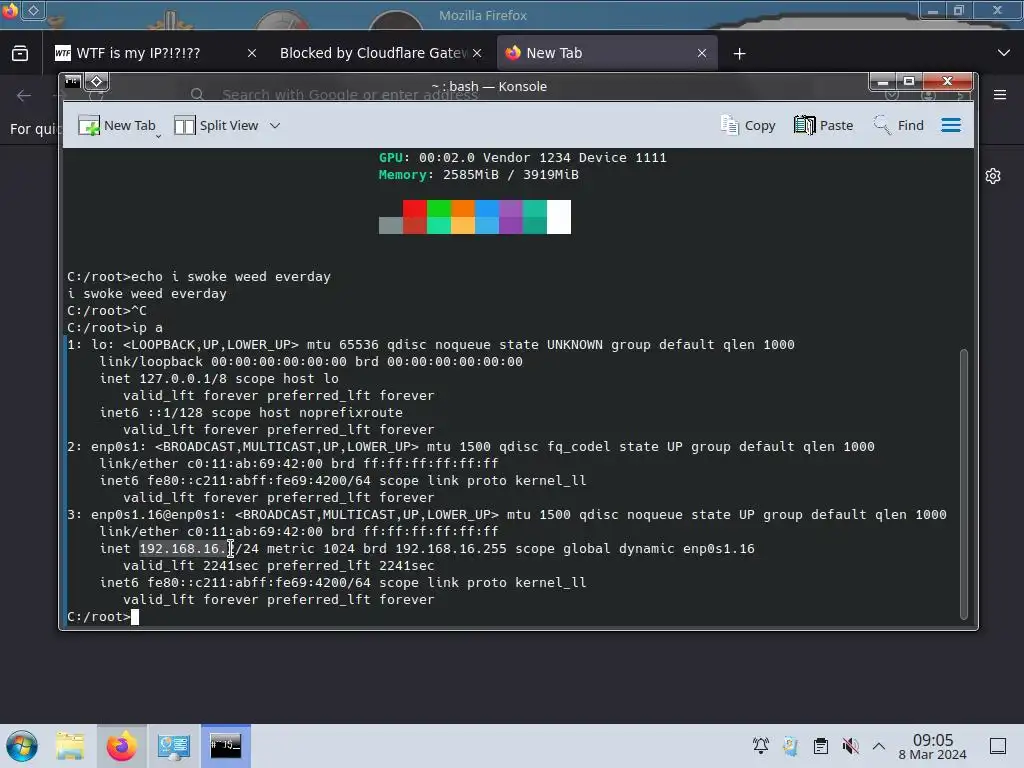This screenshot has height=768, width=1024.
Task: Open new tab page settings gear
Action: pos(993,176)
